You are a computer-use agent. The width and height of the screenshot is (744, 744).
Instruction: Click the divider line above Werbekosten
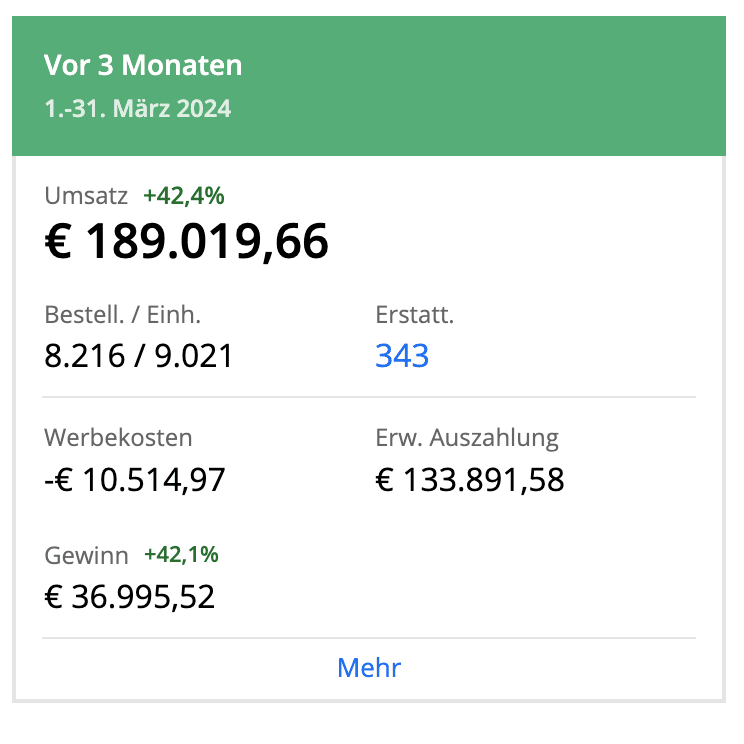pos(369,397)
